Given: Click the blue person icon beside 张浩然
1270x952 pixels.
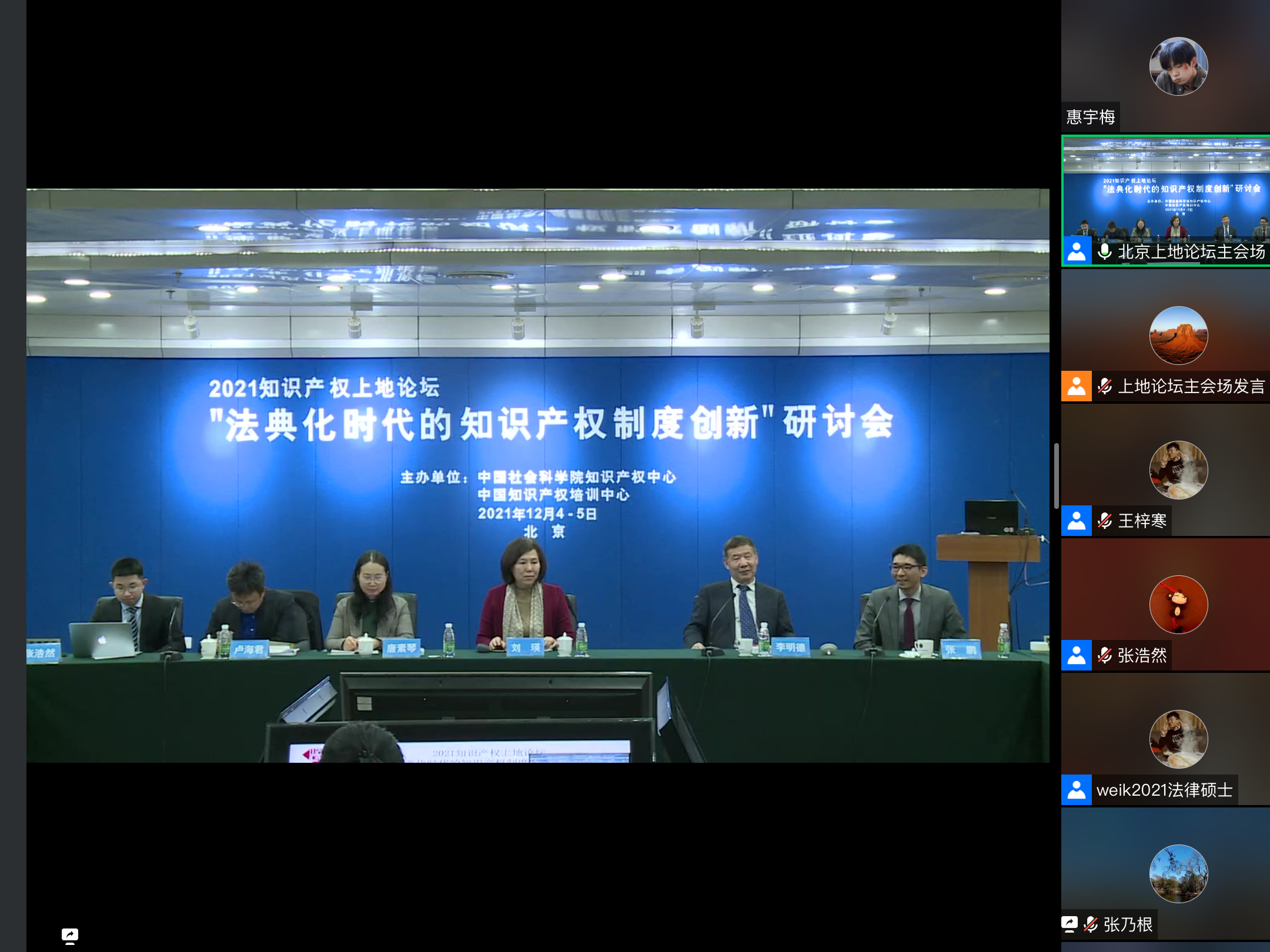Looking at the screenshot, I should coord(1076,655).
